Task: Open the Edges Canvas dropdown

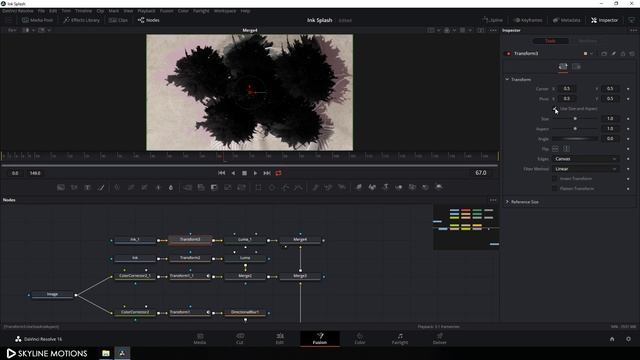Action: 585,159
